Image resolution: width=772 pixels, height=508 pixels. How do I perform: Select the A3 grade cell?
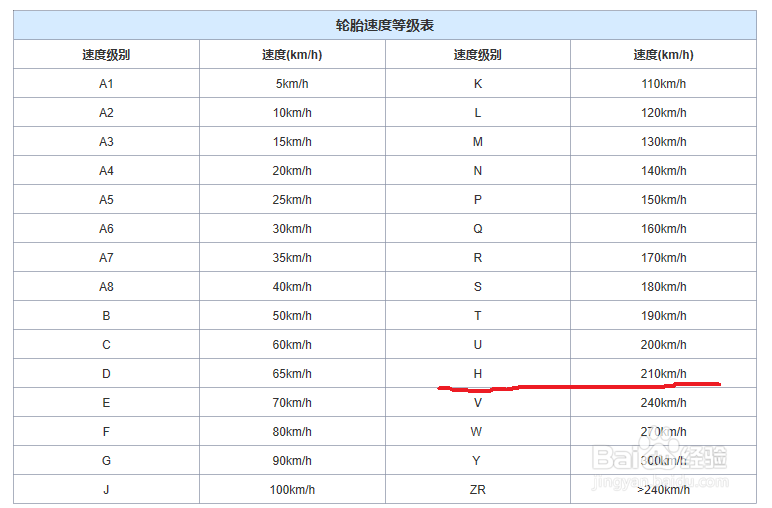pos(106,142)
